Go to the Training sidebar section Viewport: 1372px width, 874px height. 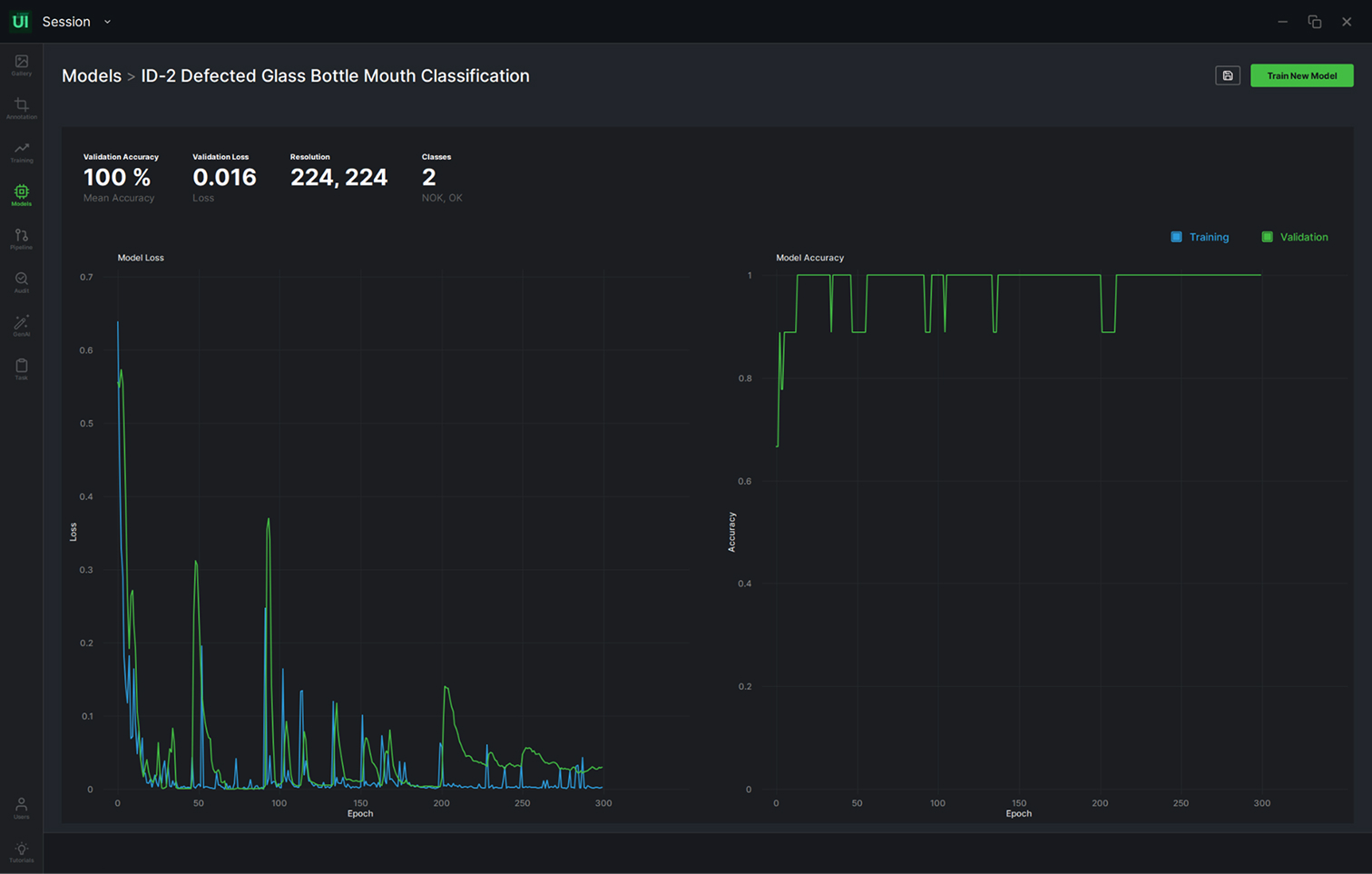[21, 152]
